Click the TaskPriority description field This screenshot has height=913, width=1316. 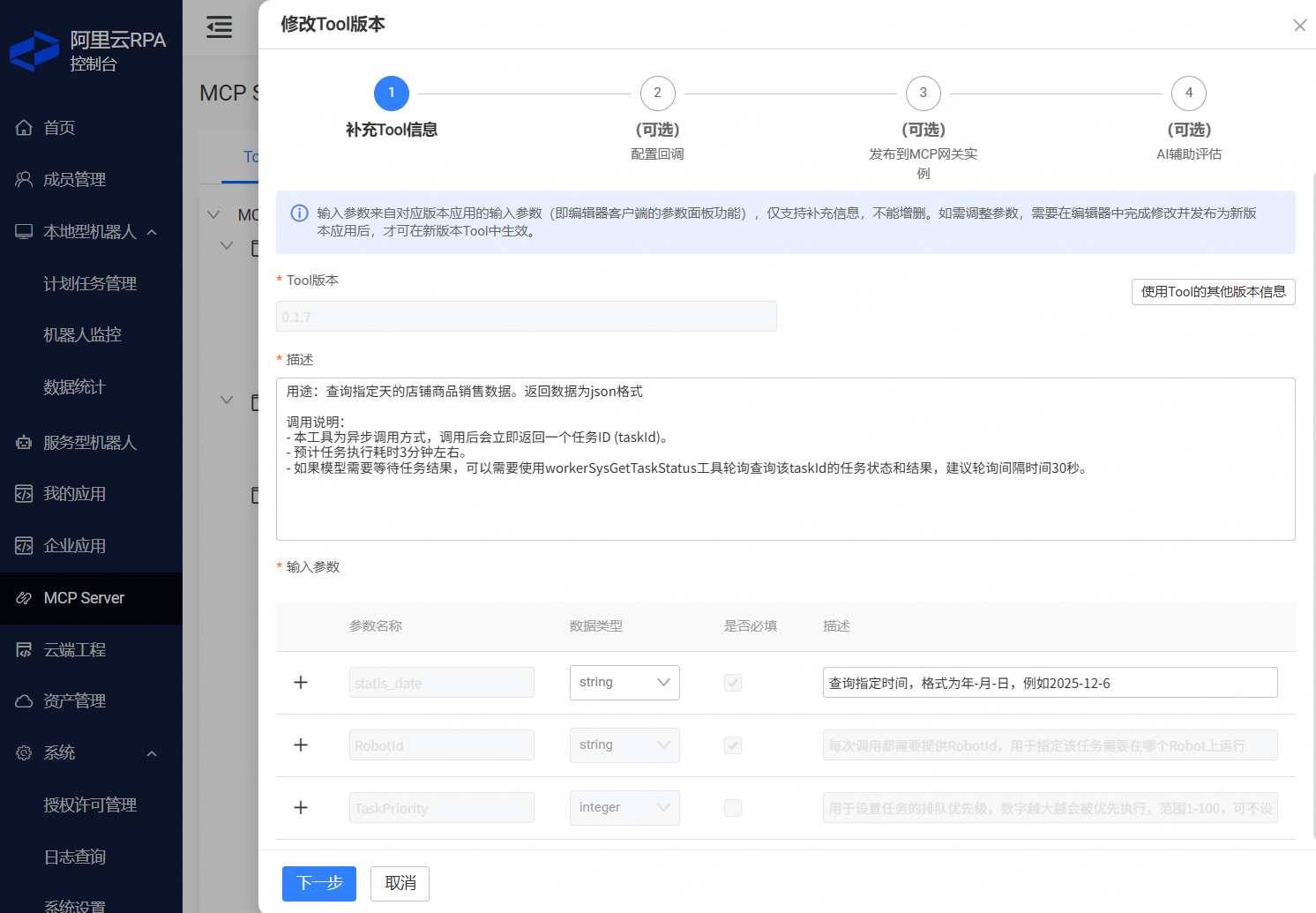pos(1051,808)
